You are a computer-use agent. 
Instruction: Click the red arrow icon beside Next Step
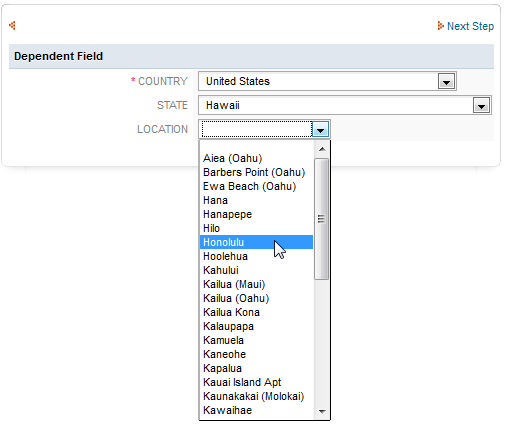point(441,26)
